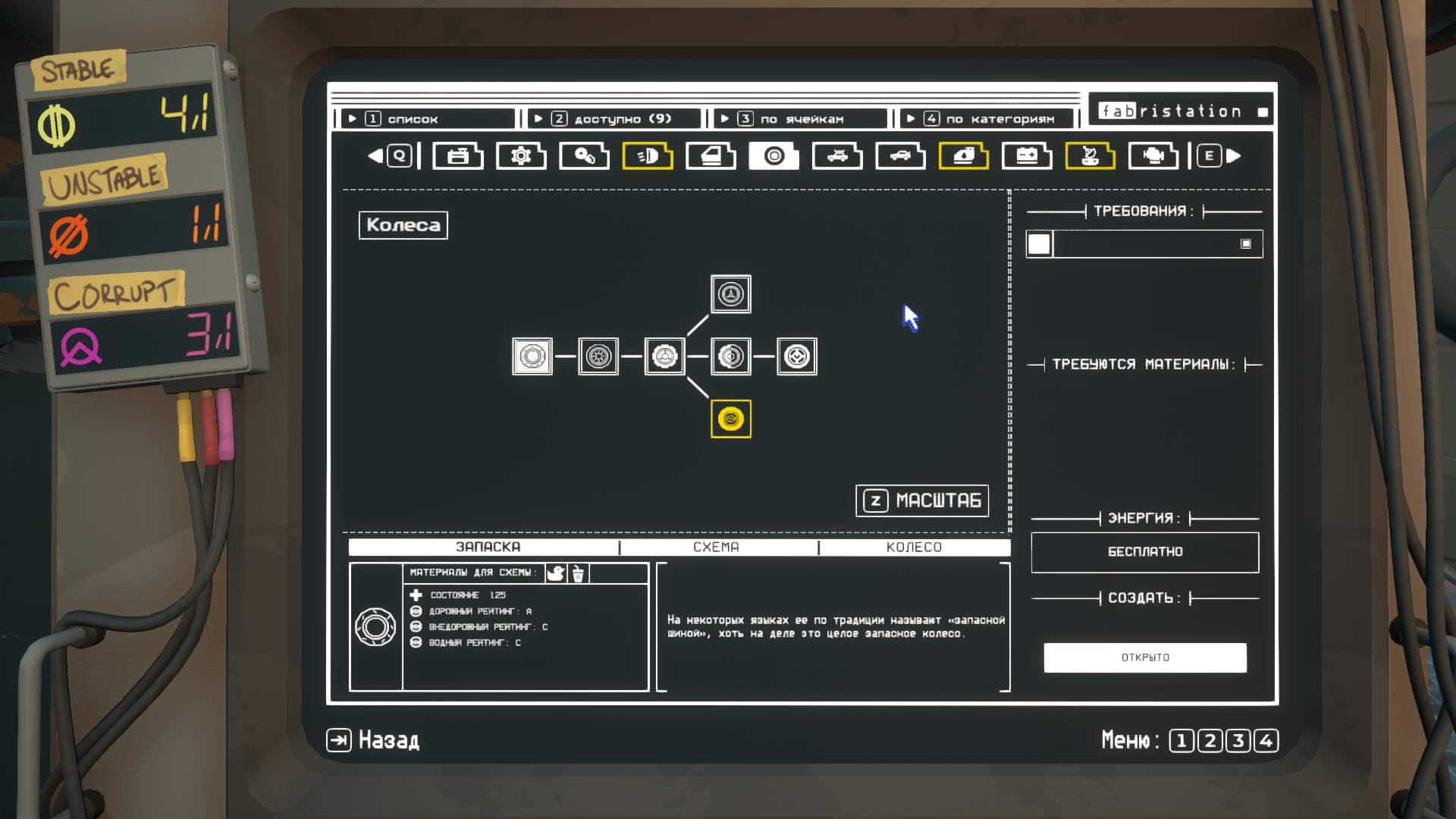Toggle the fabristation corner square indicator
1456x819 pixels.
click(x=1263, y=112)
